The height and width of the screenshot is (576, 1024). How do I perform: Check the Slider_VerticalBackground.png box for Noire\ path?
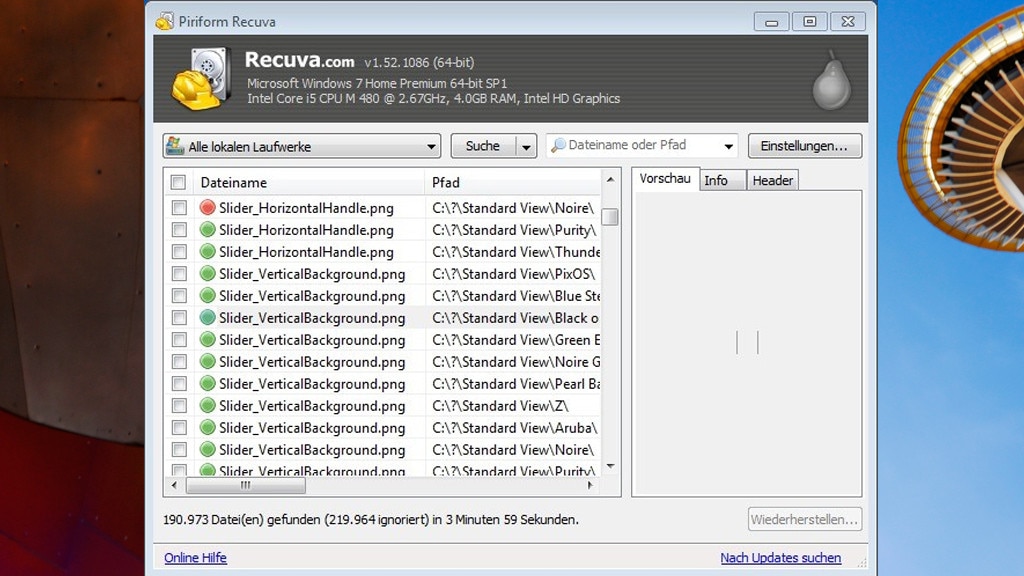179,449
